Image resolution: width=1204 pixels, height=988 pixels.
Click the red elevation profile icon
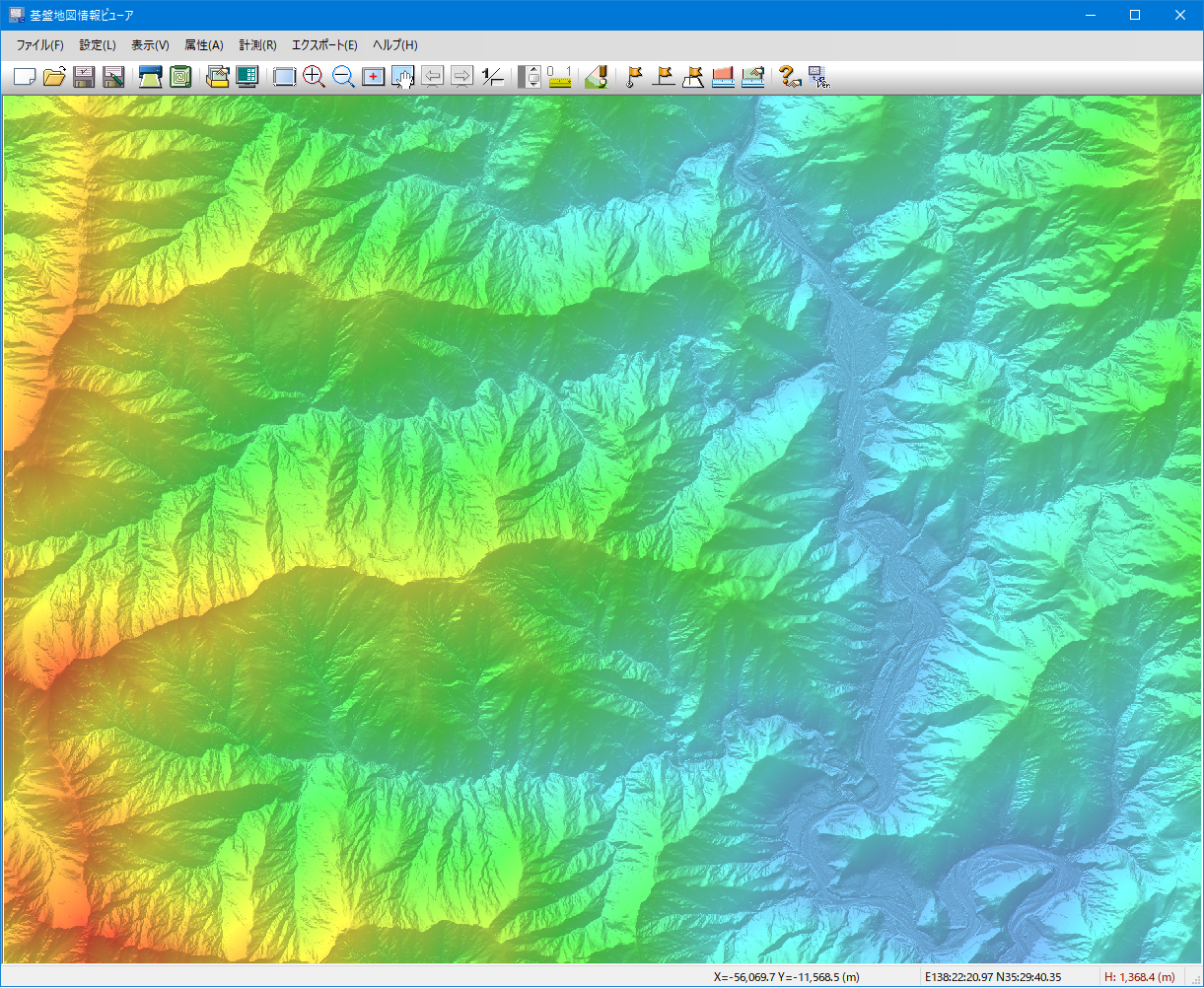723,76
